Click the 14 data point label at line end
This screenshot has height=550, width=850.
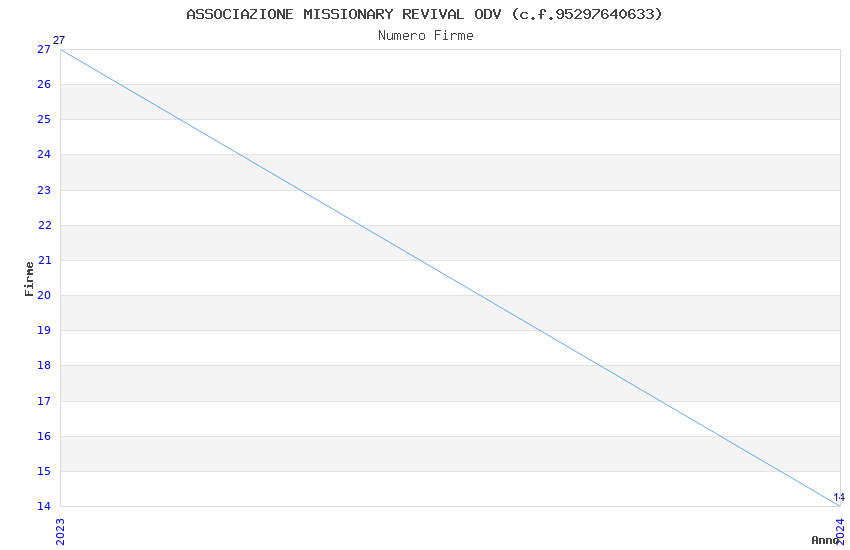coord(839,497)
